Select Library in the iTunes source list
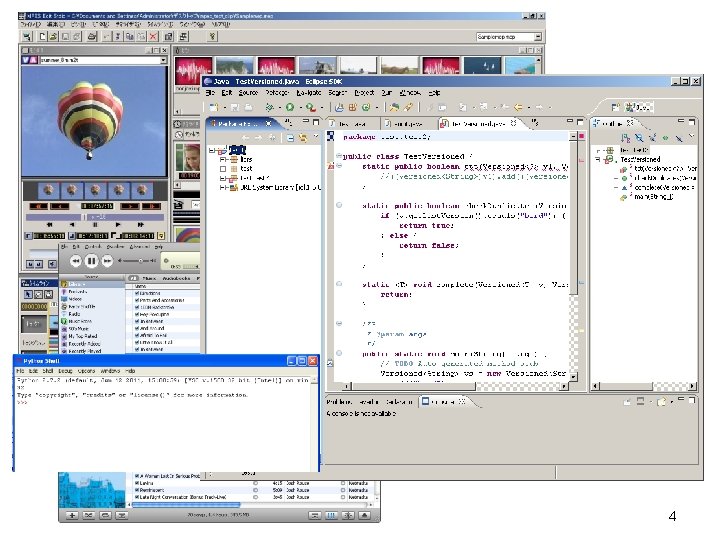Screen dimensions: 720x540 pyautogui.click(x=75, y=285)
